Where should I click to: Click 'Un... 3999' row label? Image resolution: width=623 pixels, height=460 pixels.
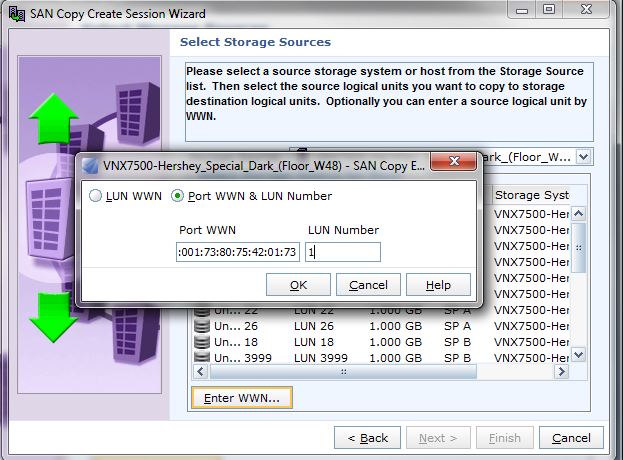(243, 358)
